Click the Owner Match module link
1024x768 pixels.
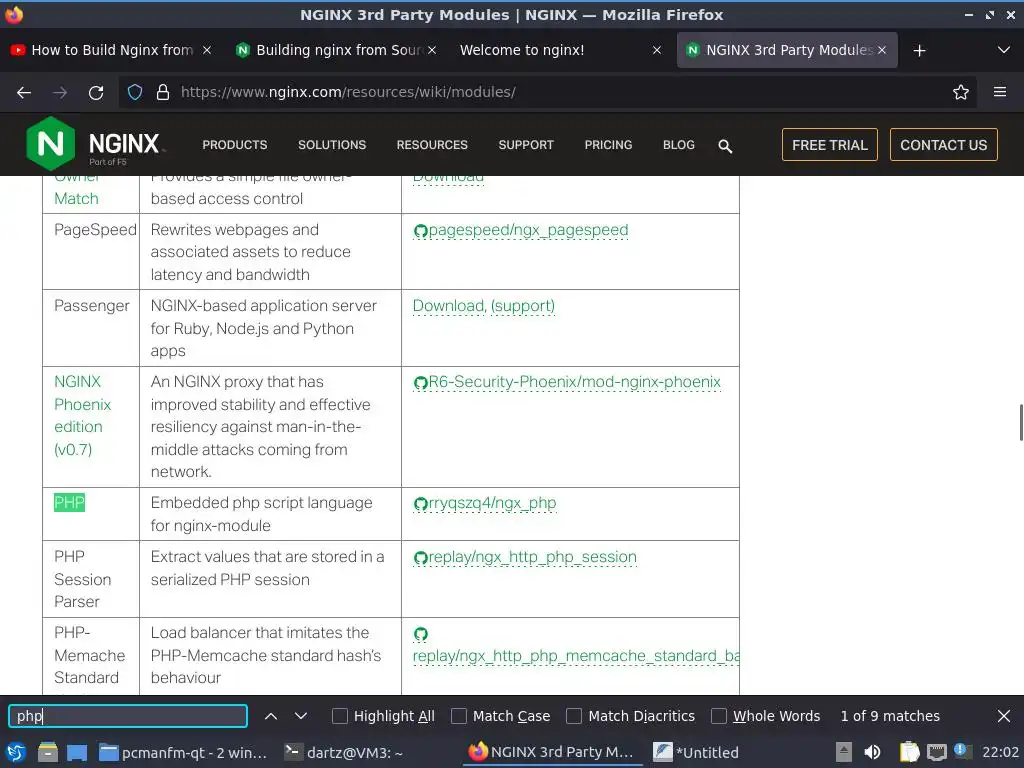[76, 189]
